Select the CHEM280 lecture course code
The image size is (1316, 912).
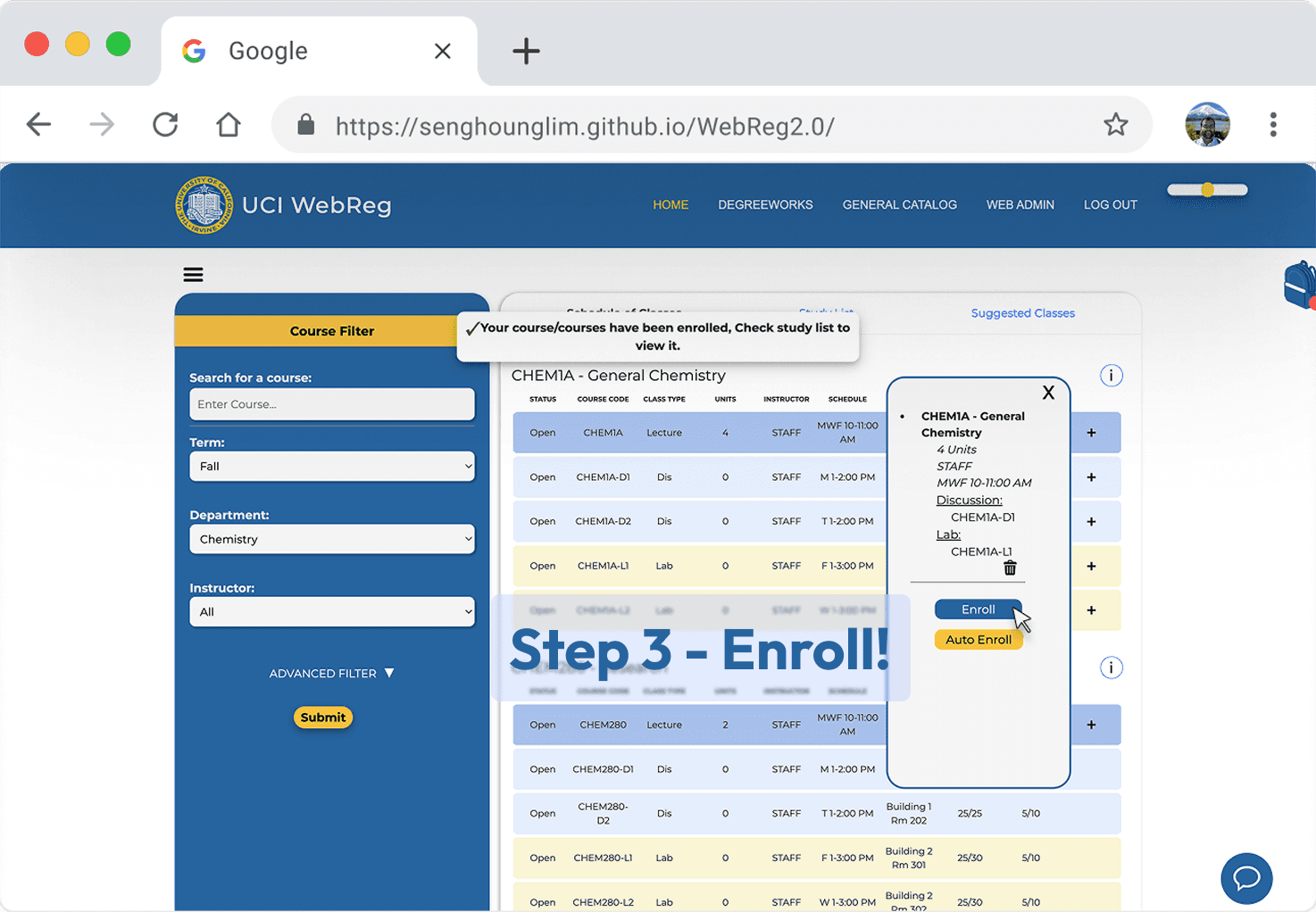[604, 725]
